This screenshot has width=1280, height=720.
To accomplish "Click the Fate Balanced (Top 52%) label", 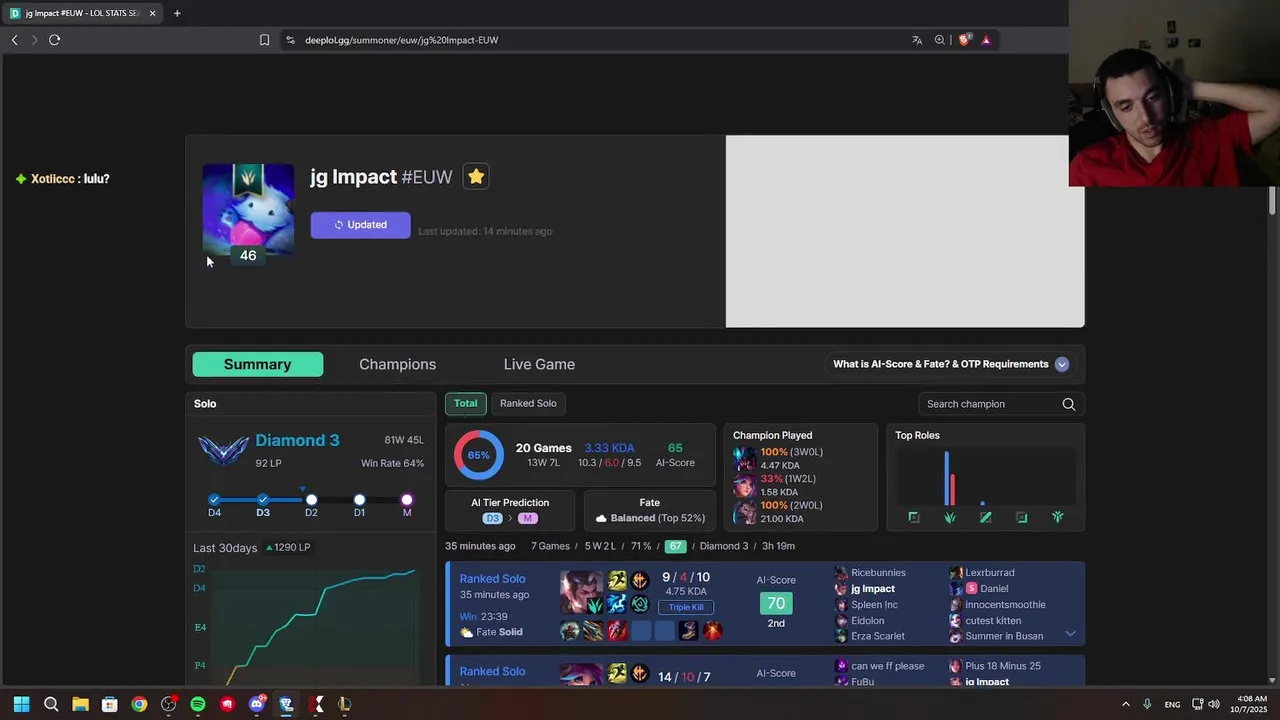I will [650, 518].
